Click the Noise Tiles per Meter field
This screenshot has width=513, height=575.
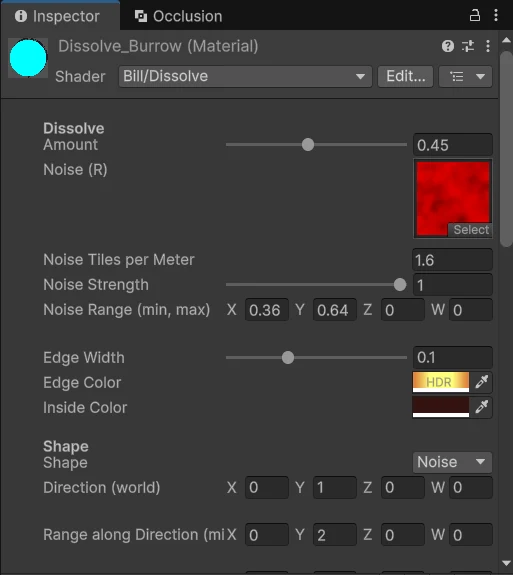click(452, 260)
